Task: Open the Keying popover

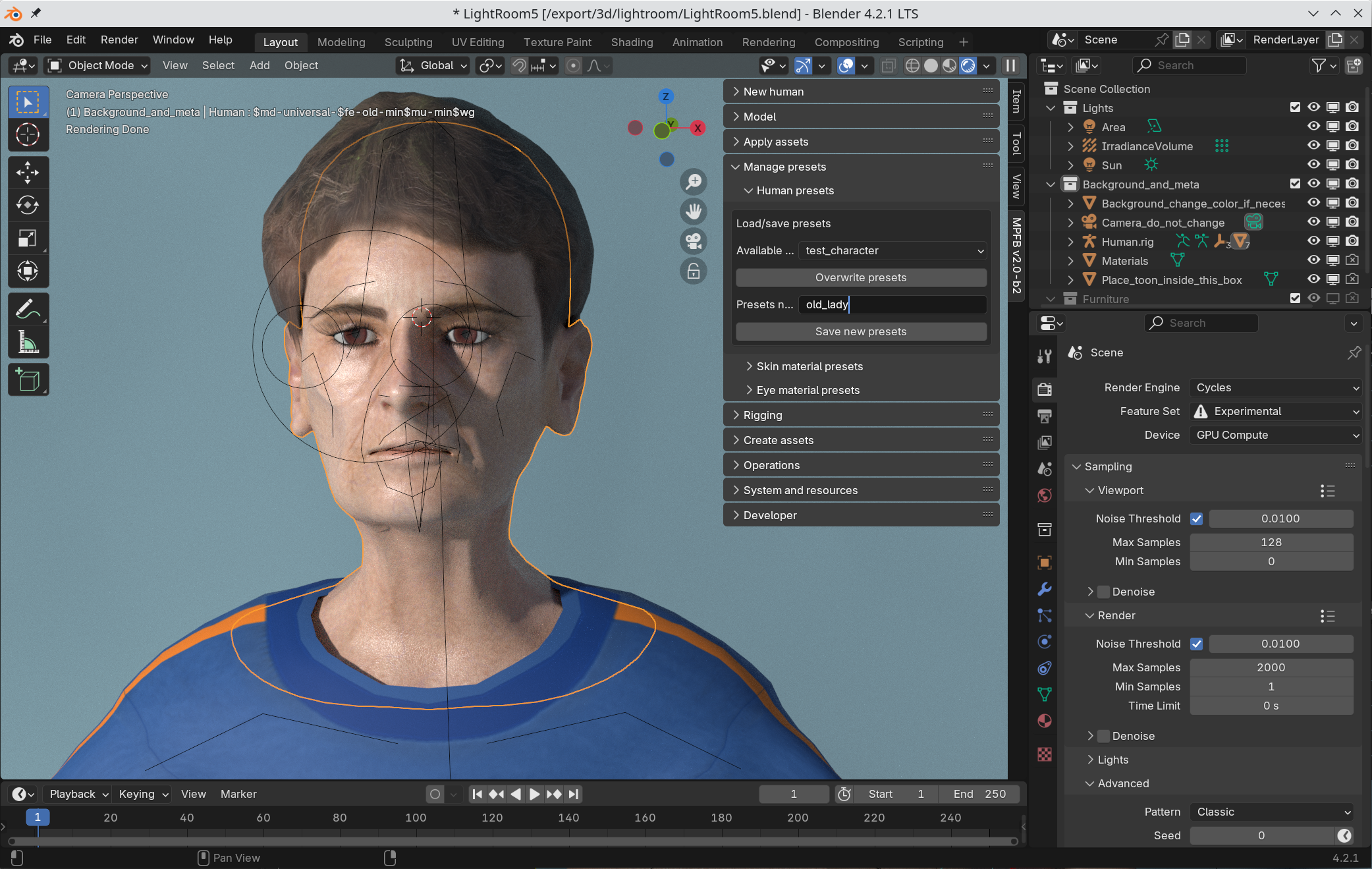Action: coord(142,794)
